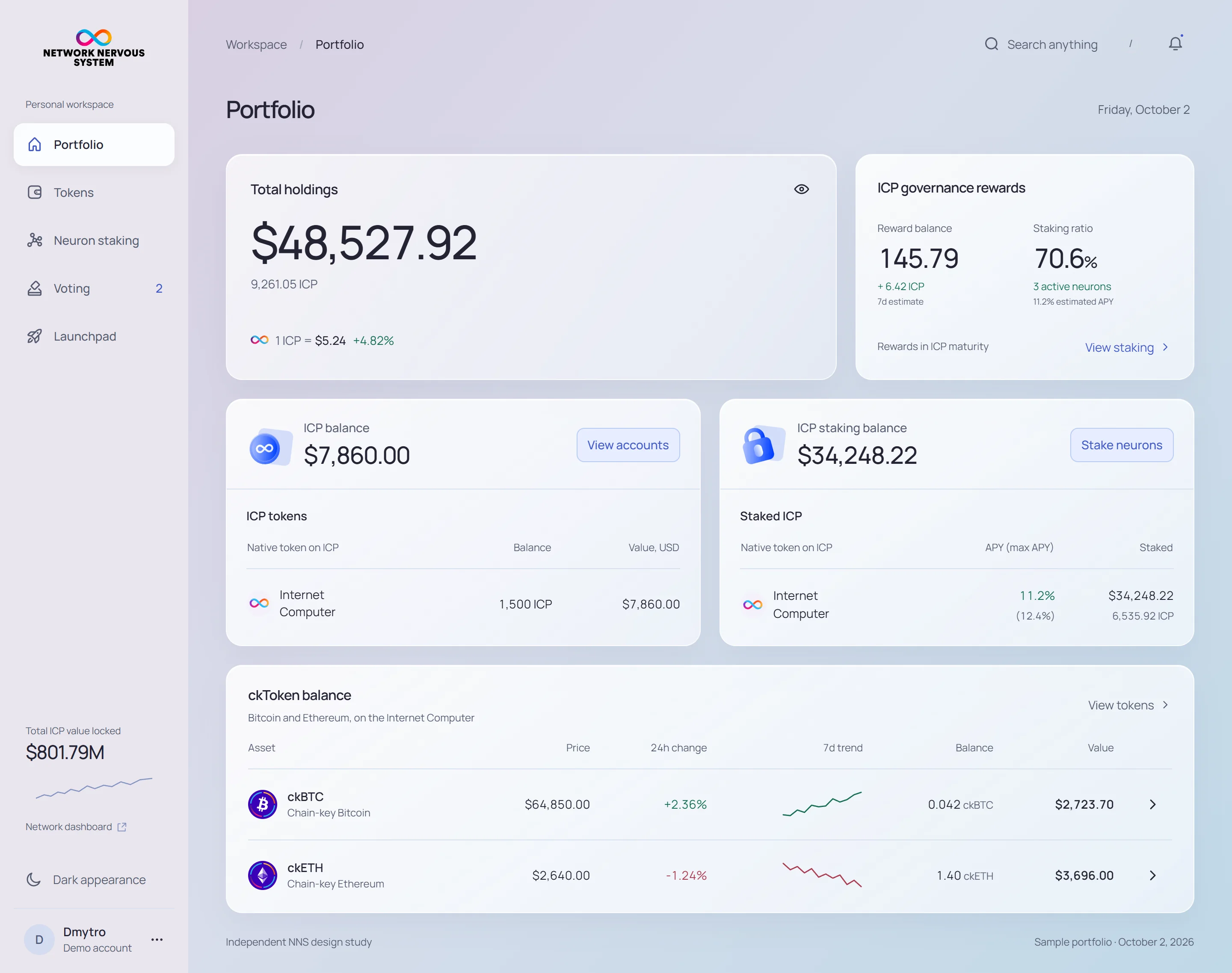
Task: Go to Neuron staking
Action: pyautogui.click(x=94, y=240)
